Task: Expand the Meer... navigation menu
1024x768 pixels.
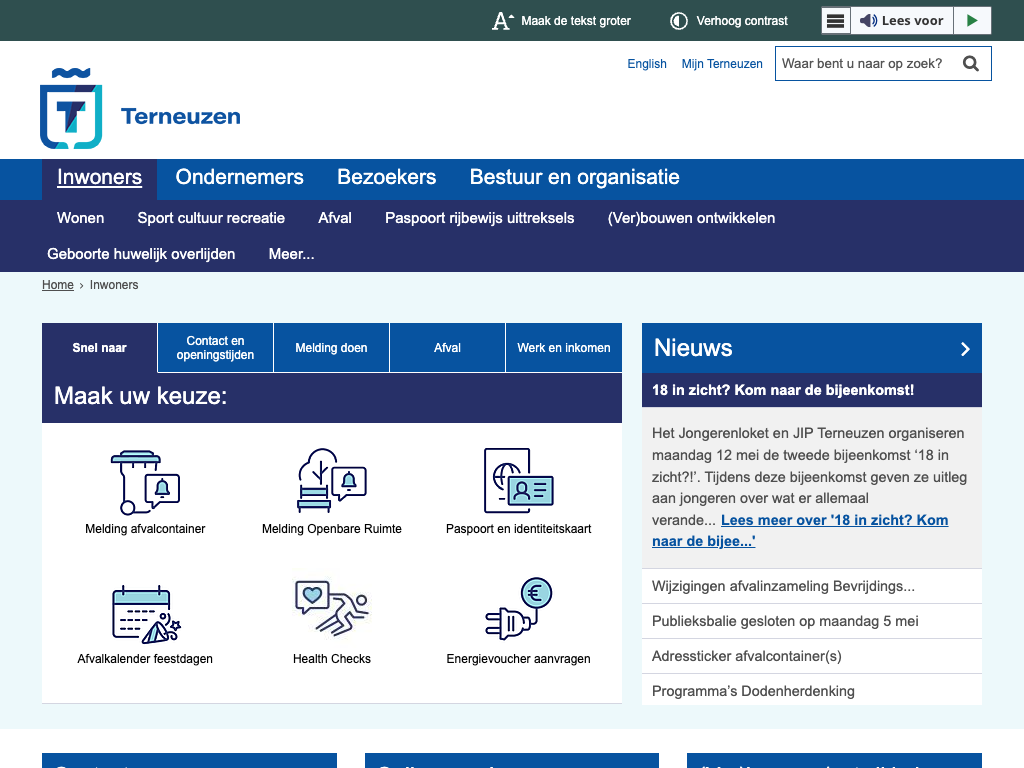Action: tap(291, 254)
